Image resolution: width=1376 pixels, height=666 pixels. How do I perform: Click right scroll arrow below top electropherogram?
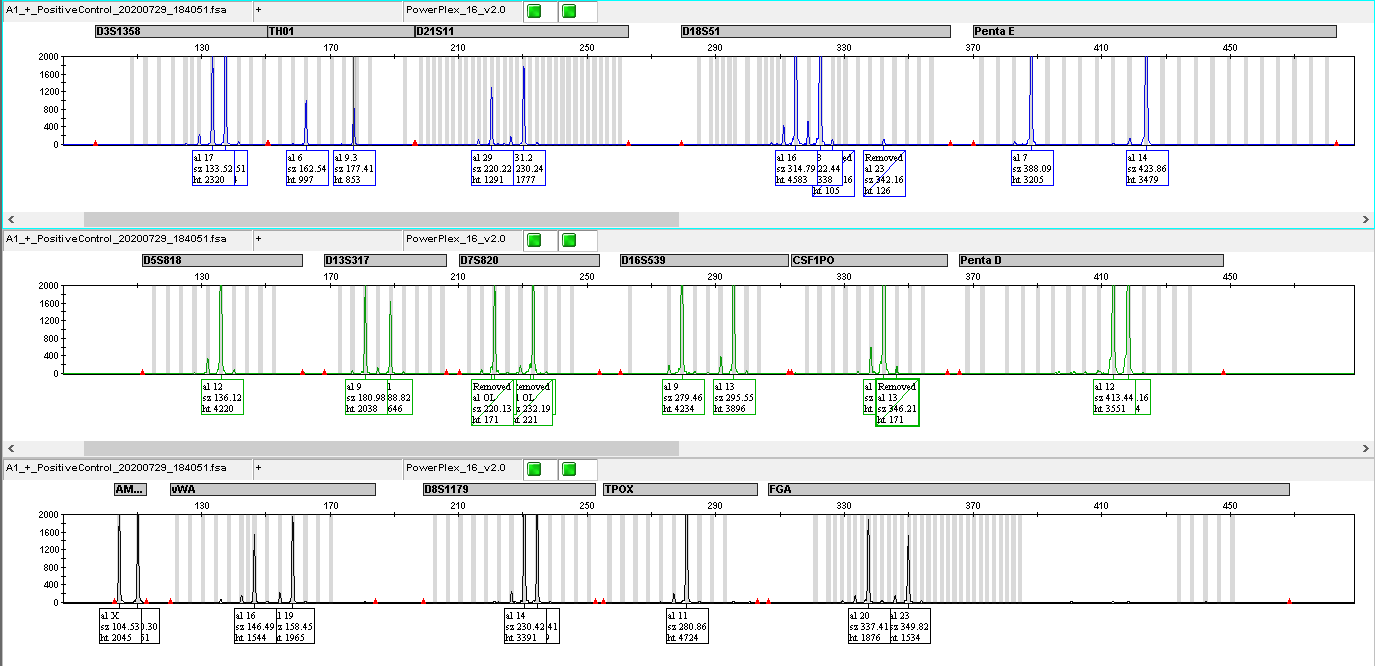pos(1366,219)
